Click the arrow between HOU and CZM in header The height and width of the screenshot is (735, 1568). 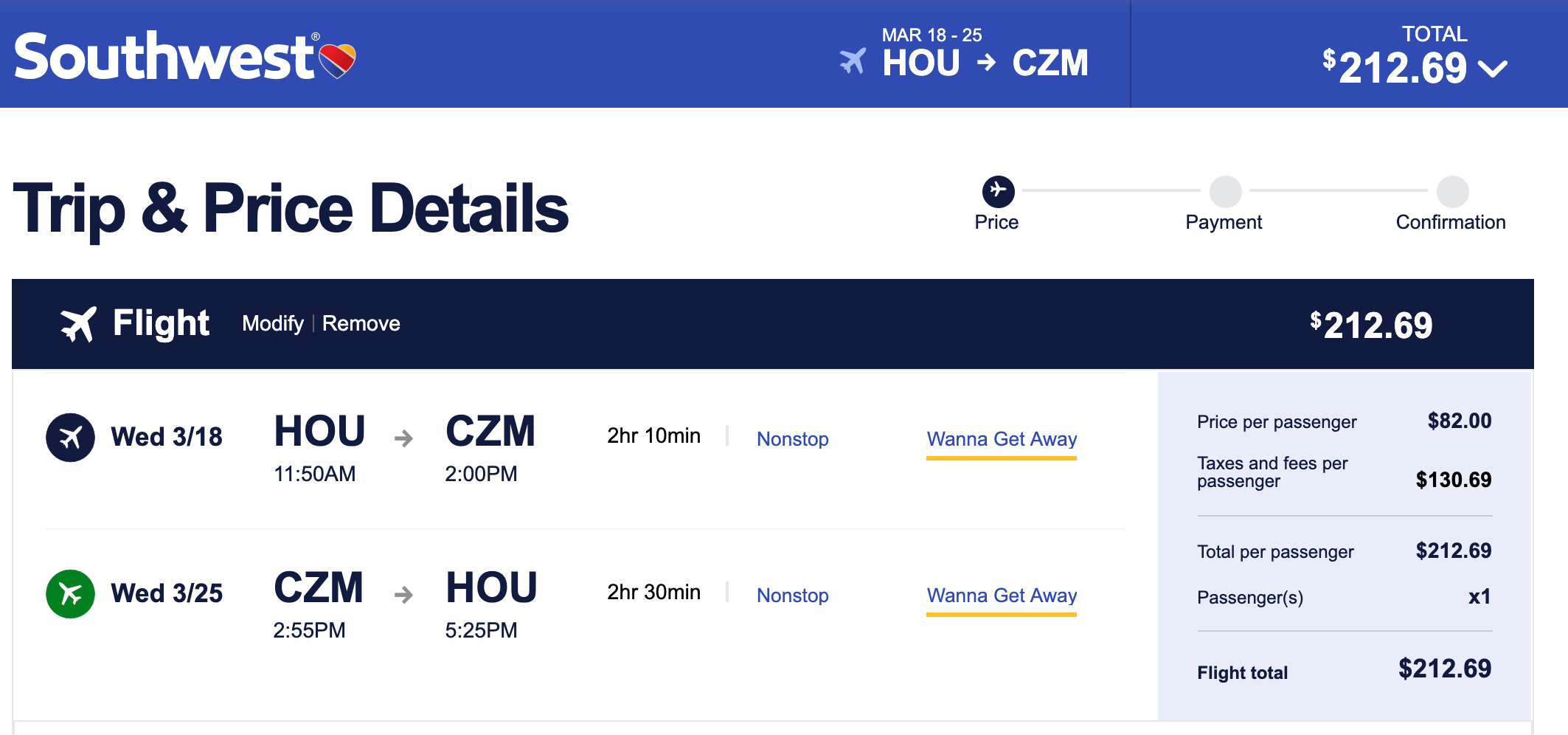point(986,63)
